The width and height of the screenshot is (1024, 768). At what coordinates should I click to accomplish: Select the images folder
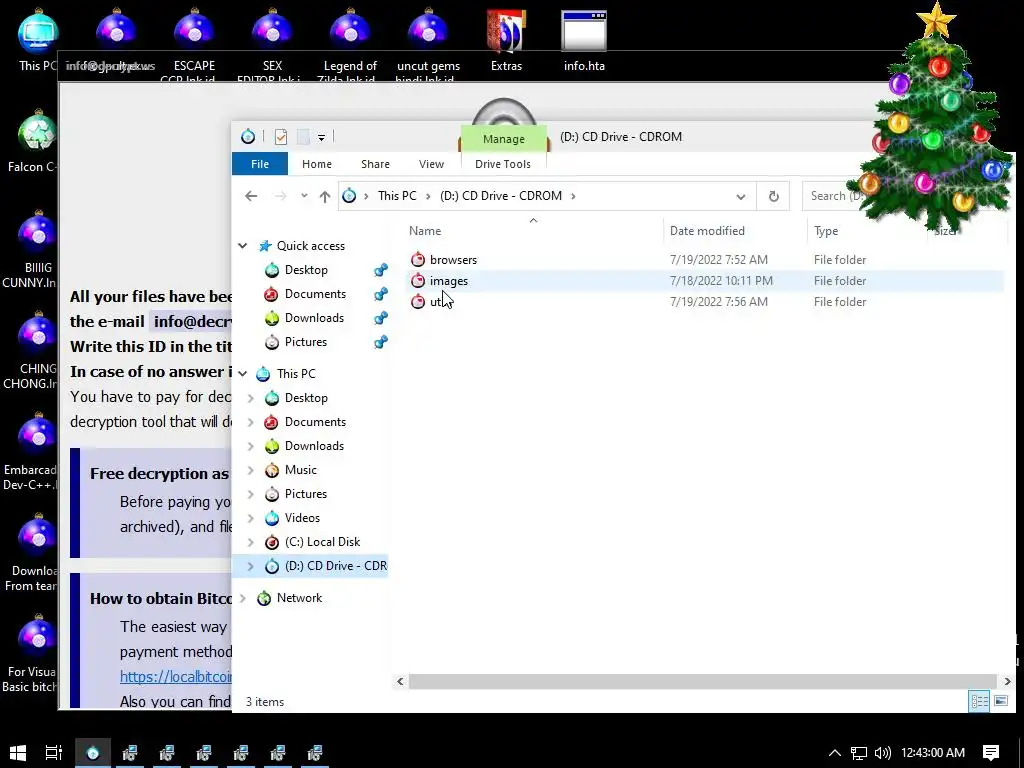[x=449, y=281]
